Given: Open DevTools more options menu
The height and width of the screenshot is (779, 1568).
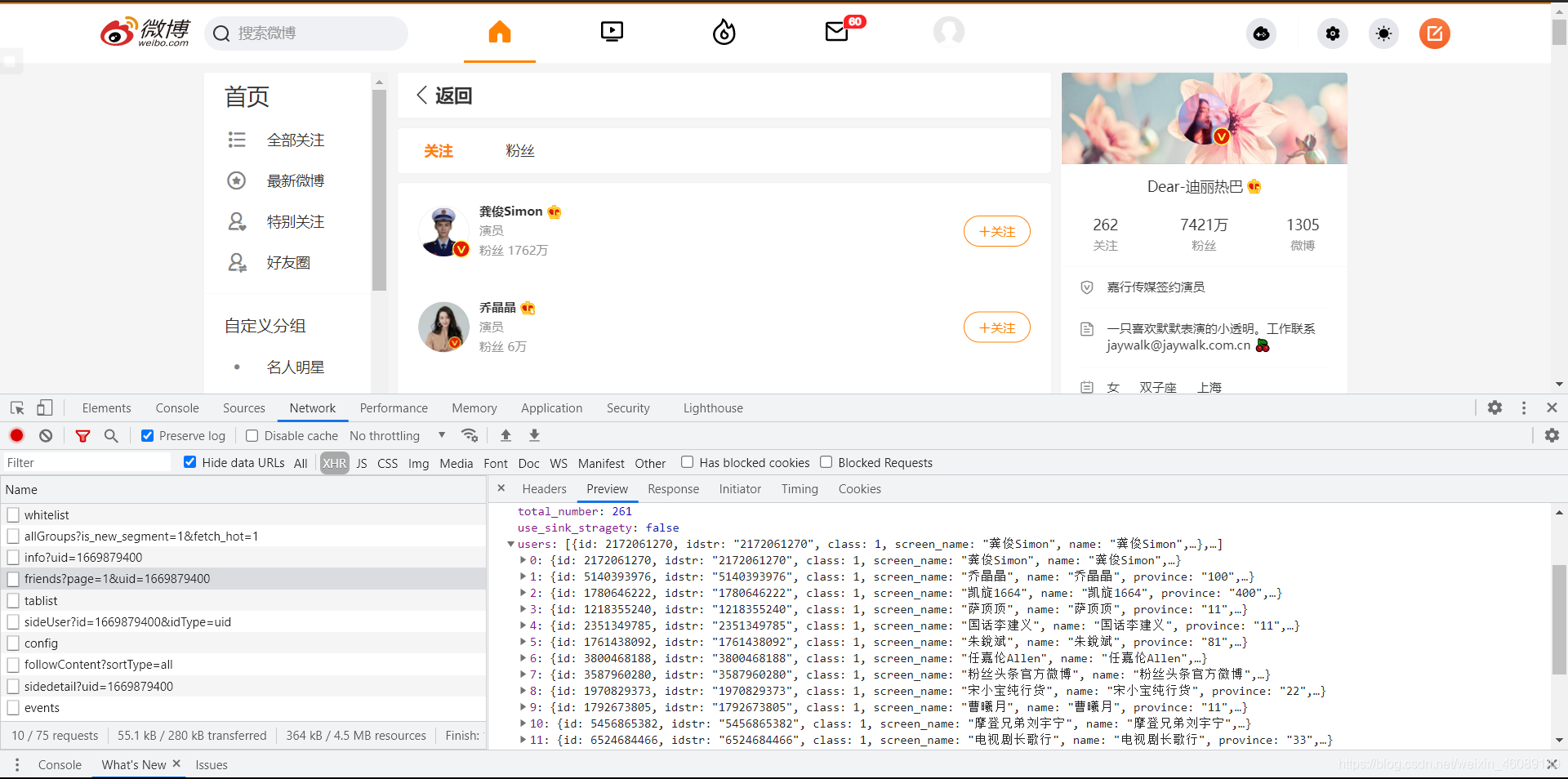Looking at the screenshot, I should point(1524,407).
